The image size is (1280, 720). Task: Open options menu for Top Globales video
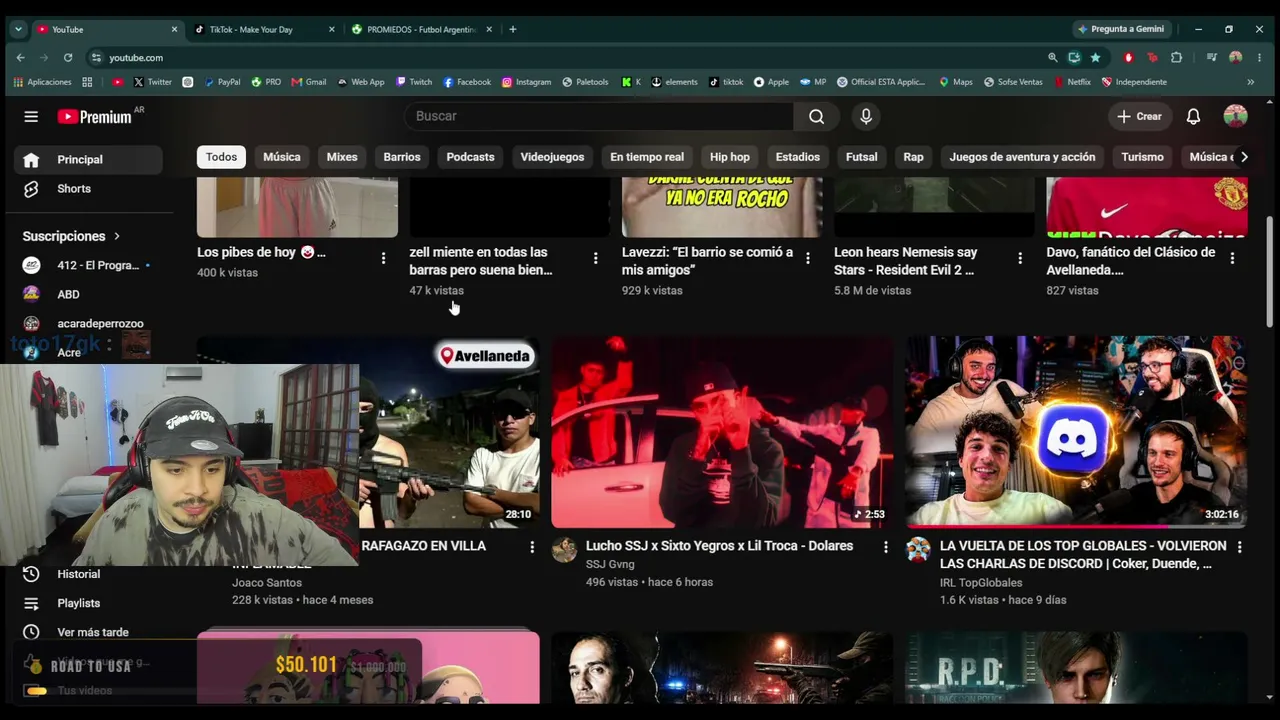(x=1239, y=547)
